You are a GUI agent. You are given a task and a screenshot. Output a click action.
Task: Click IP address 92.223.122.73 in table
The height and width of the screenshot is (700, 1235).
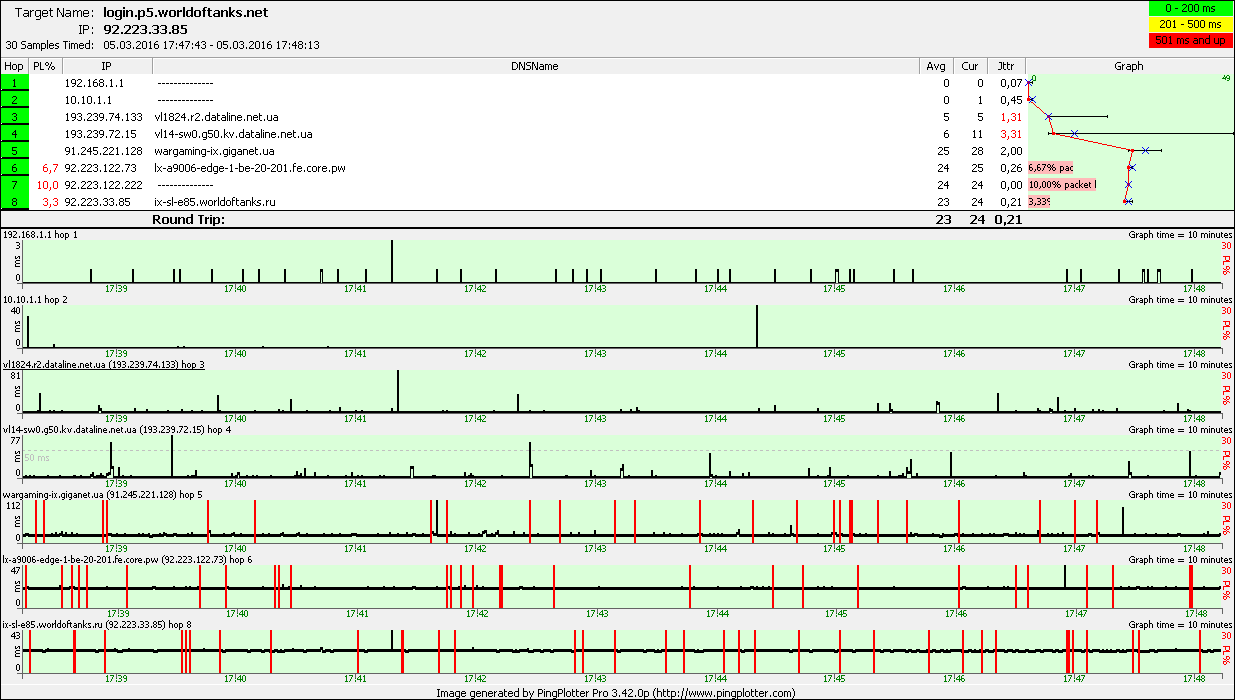[100, 168]
